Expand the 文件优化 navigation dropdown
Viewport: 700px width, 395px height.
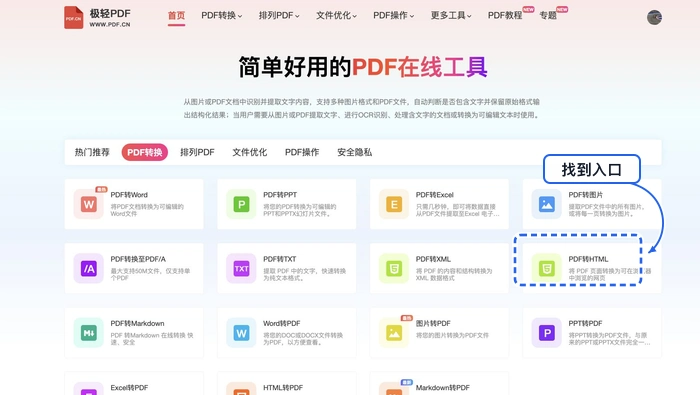(336, 15)
